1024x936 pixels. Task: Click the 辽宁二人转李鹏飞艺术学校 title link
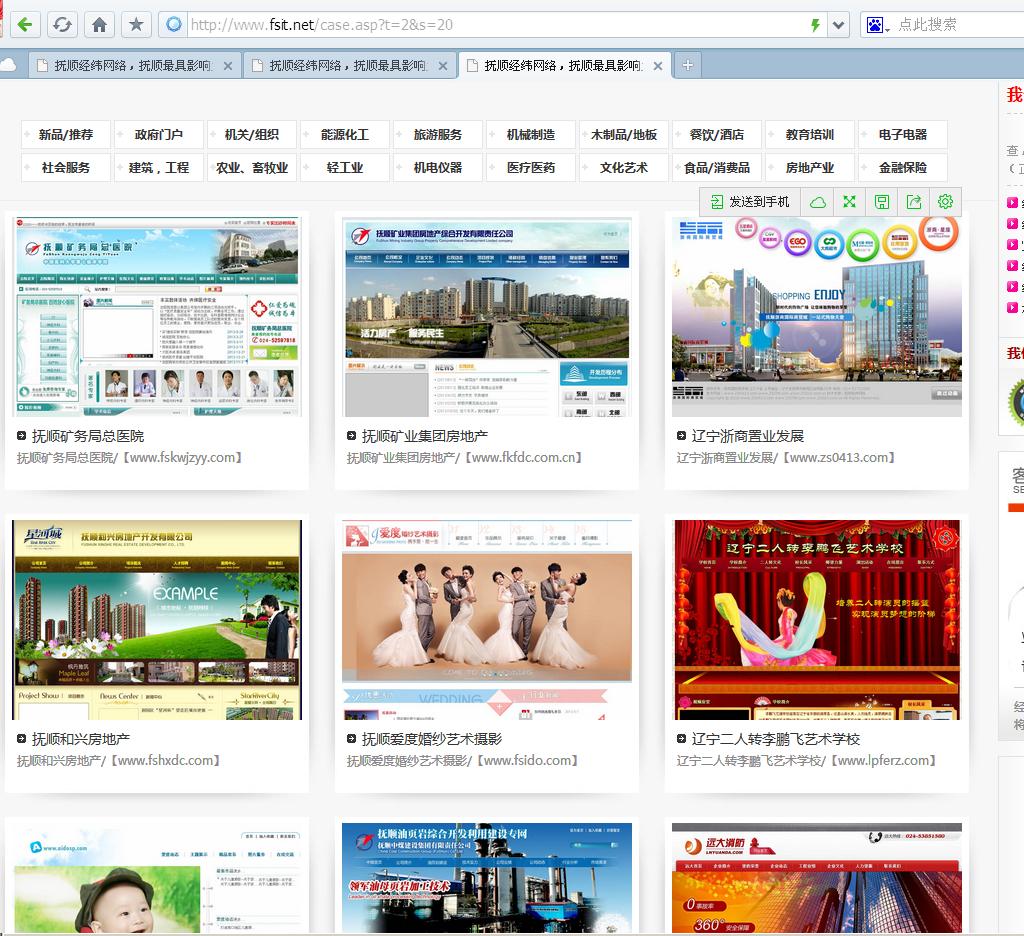click(x=776, y=739)
